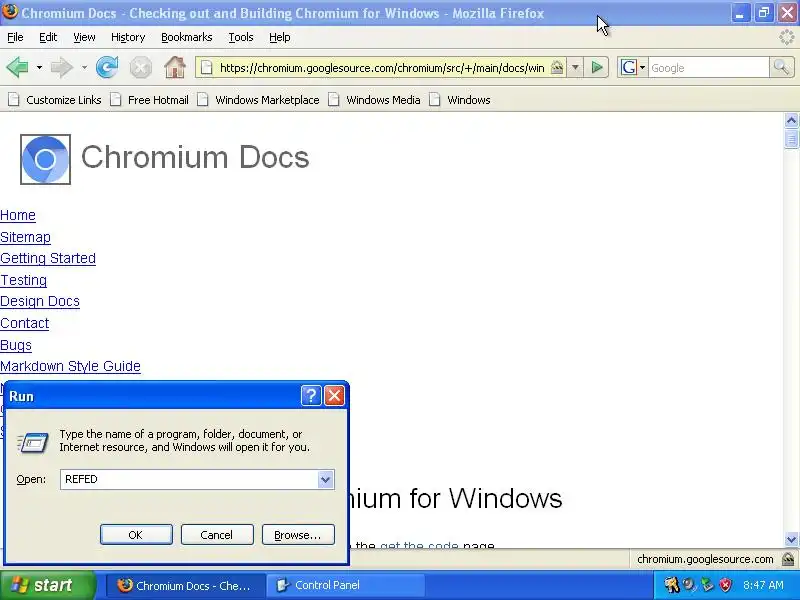
Task: Follow the Design Docs link
Action: pos(40,301)
